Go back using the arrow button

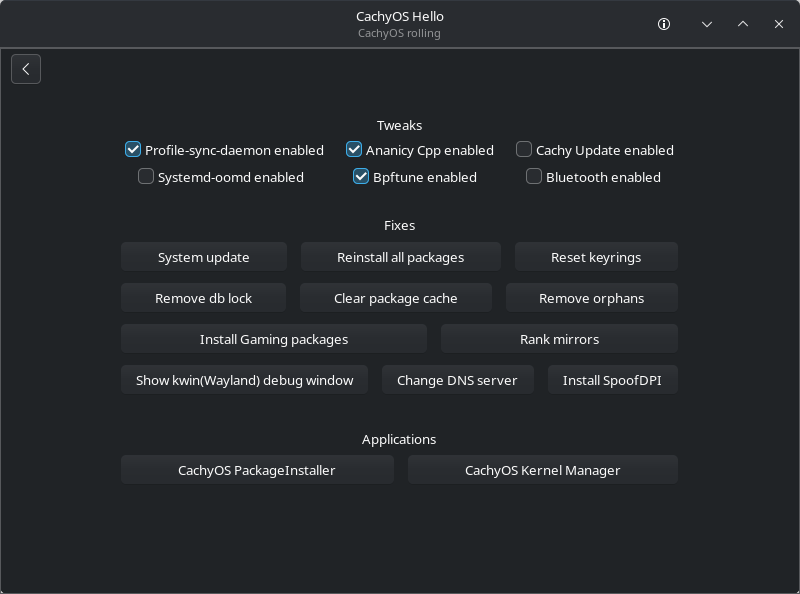click(x=26, y=69)
